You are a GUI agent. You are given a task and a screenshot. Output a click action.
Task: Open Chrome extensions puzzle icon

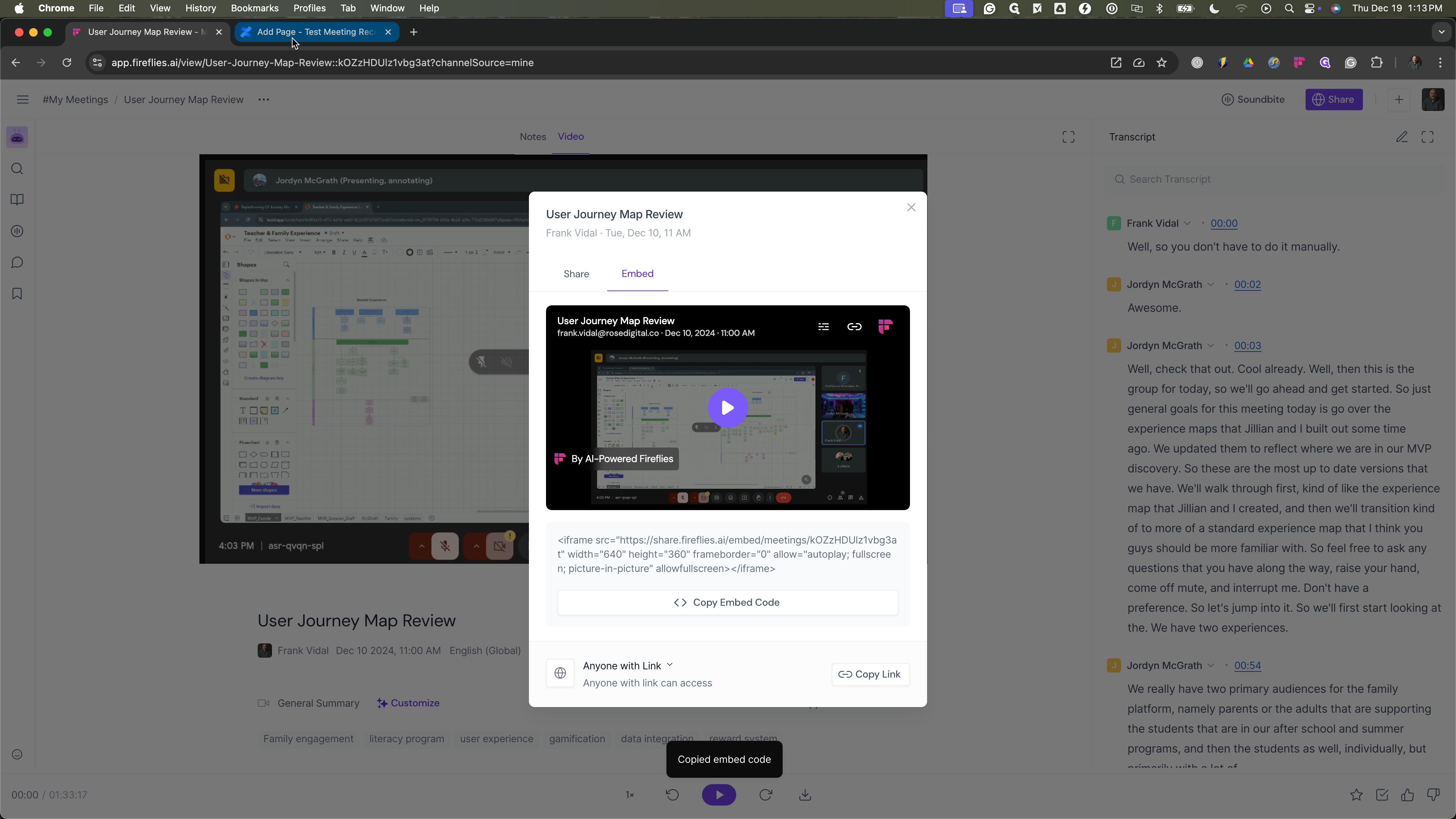pos(1377,63)
